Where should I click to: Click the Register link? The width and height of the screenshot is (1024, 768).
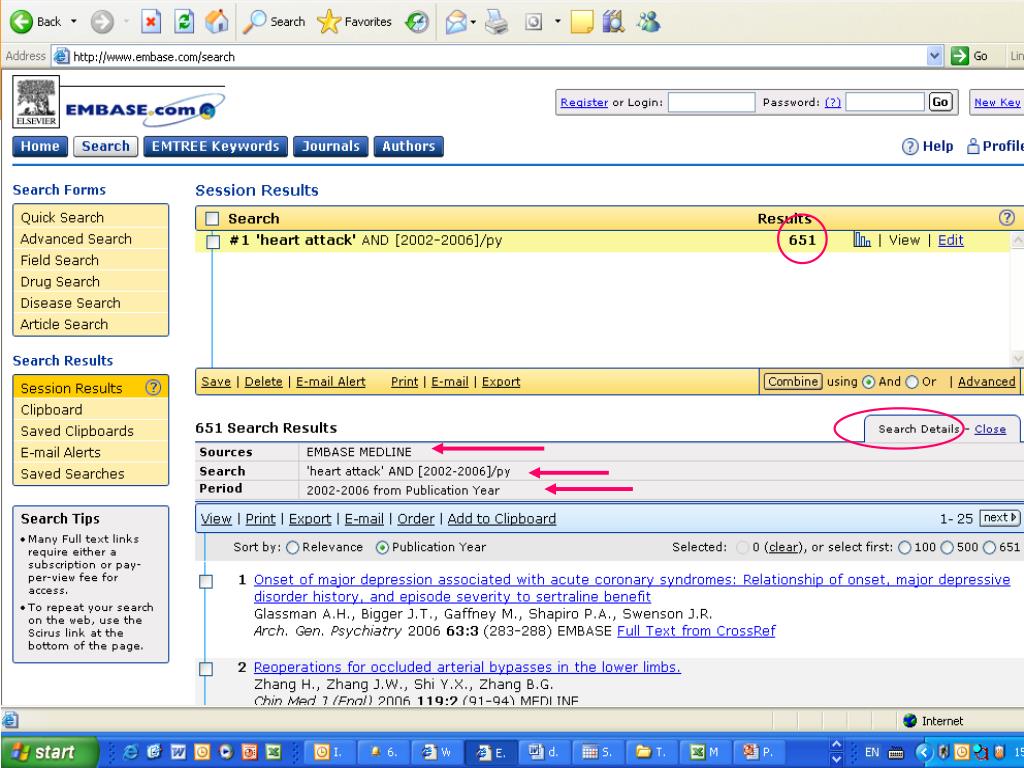coord(584,103)
